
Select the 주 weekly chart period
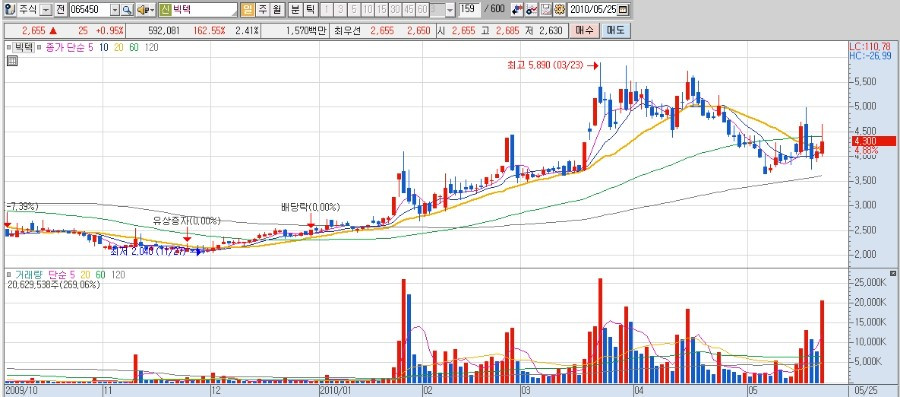[262, 10]
